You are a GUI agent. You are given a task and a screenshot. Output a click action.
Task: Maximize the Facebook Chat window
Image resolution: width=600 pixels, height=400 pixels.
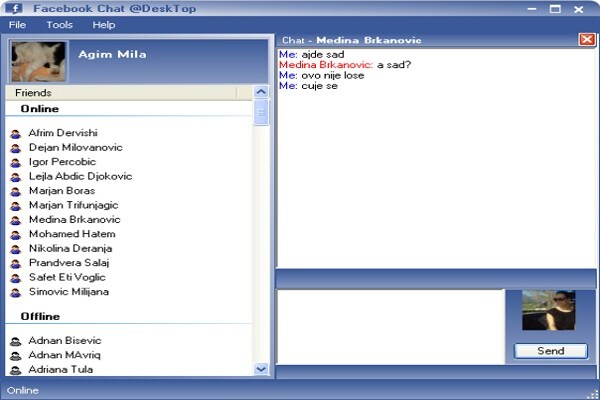tap(555, 8)
